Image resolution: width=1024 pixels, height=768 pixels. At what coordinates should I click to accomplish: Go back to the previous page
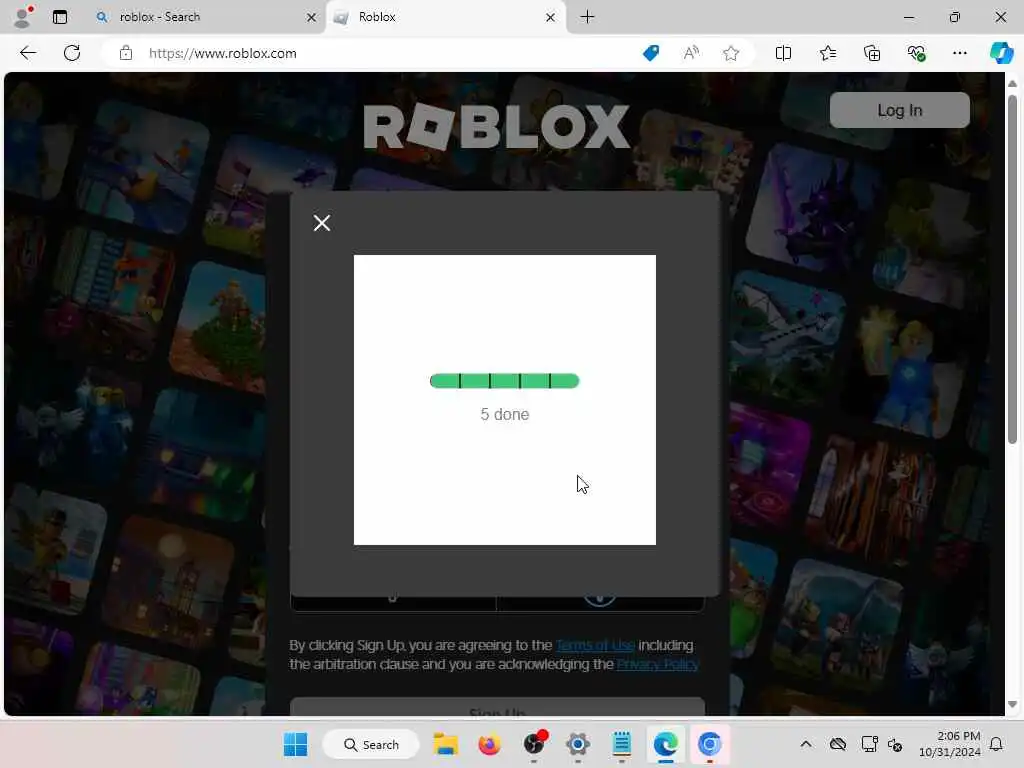28,53
